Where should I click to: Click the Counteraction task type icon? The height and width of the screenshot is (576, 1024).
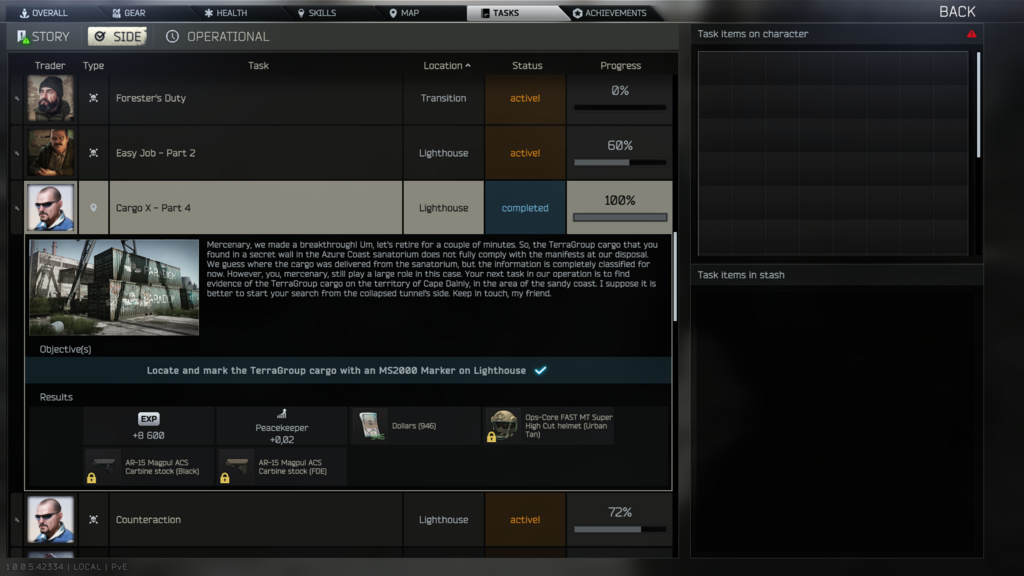tap(93, 520)
